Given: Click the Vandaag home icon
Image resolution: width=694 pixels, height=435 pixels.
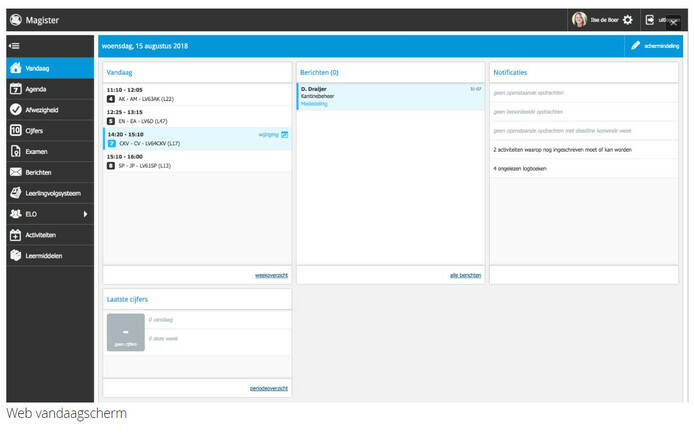Looking at the screenshot, I should tap(15, 68).
